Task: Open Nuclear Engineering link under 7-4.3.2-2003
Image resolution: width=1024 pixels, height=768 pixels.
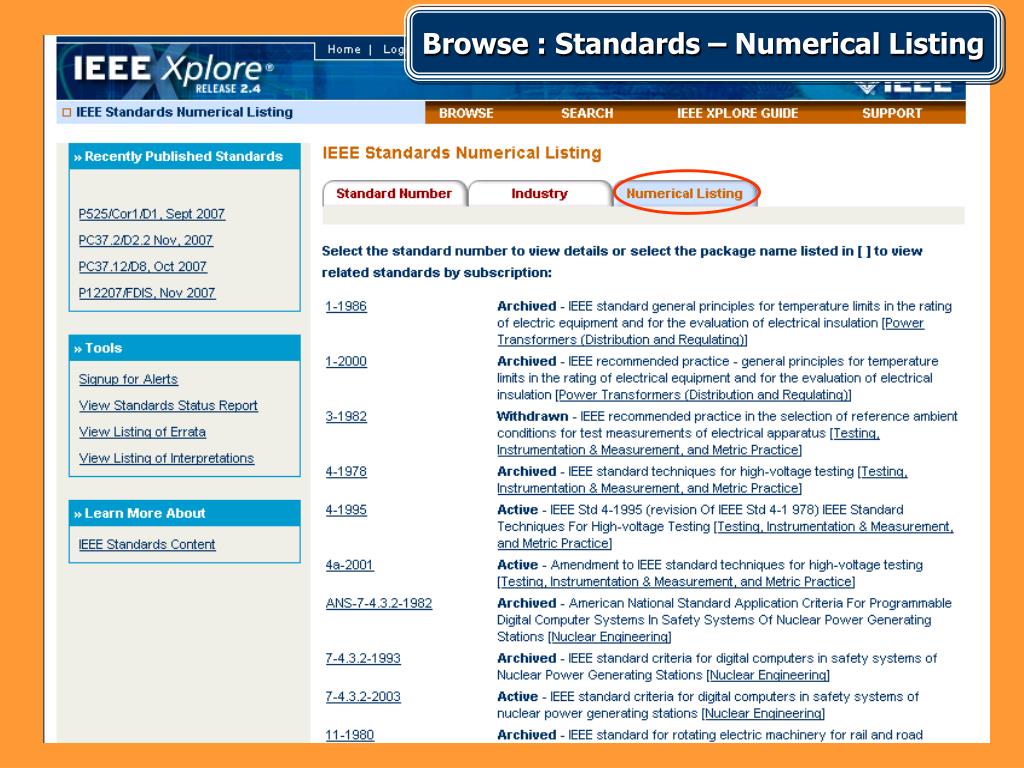Action: tap(763, 713)
